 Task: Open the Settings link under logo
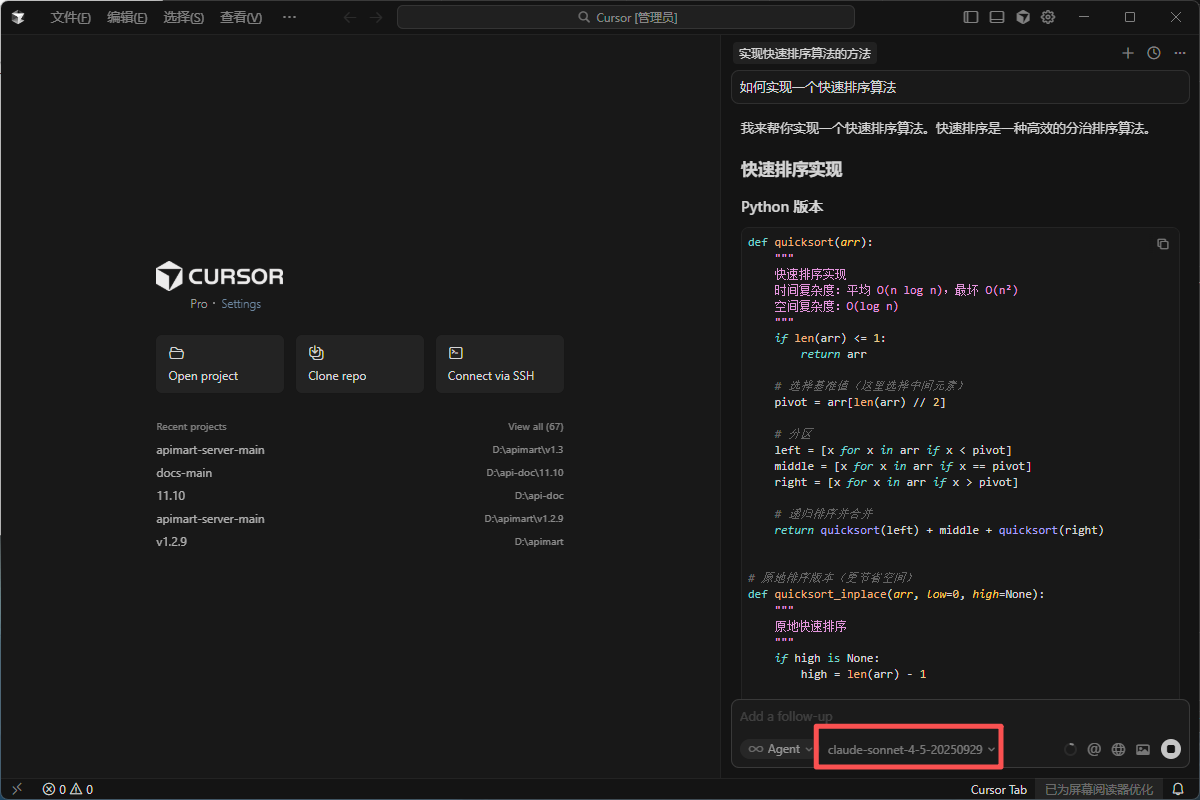241,304
